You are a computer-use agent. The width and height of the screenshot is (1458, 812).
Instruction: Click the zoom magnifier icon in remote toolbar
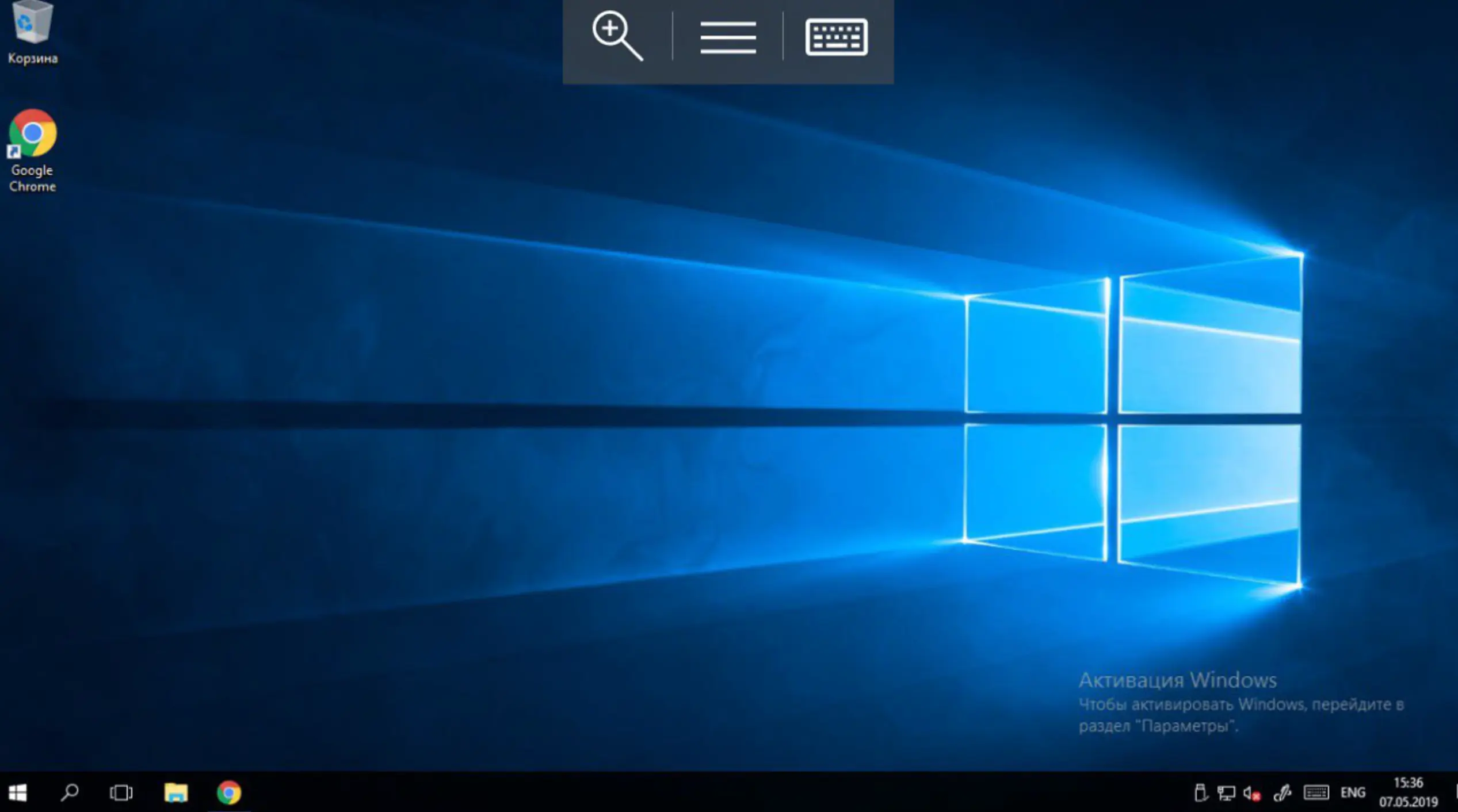pos(617,36)
